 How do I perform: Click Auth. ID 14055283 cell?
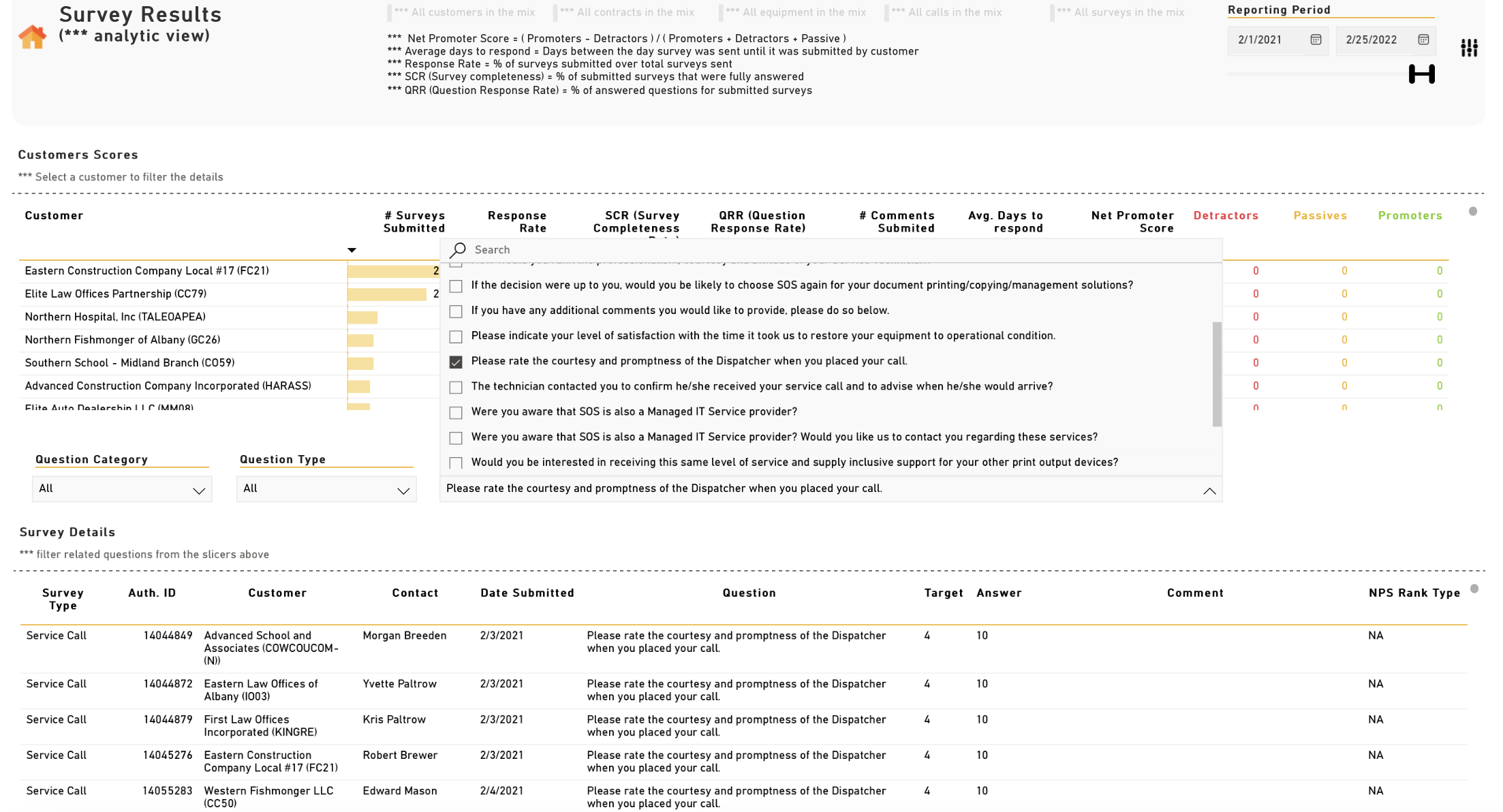tap(168, 791)
